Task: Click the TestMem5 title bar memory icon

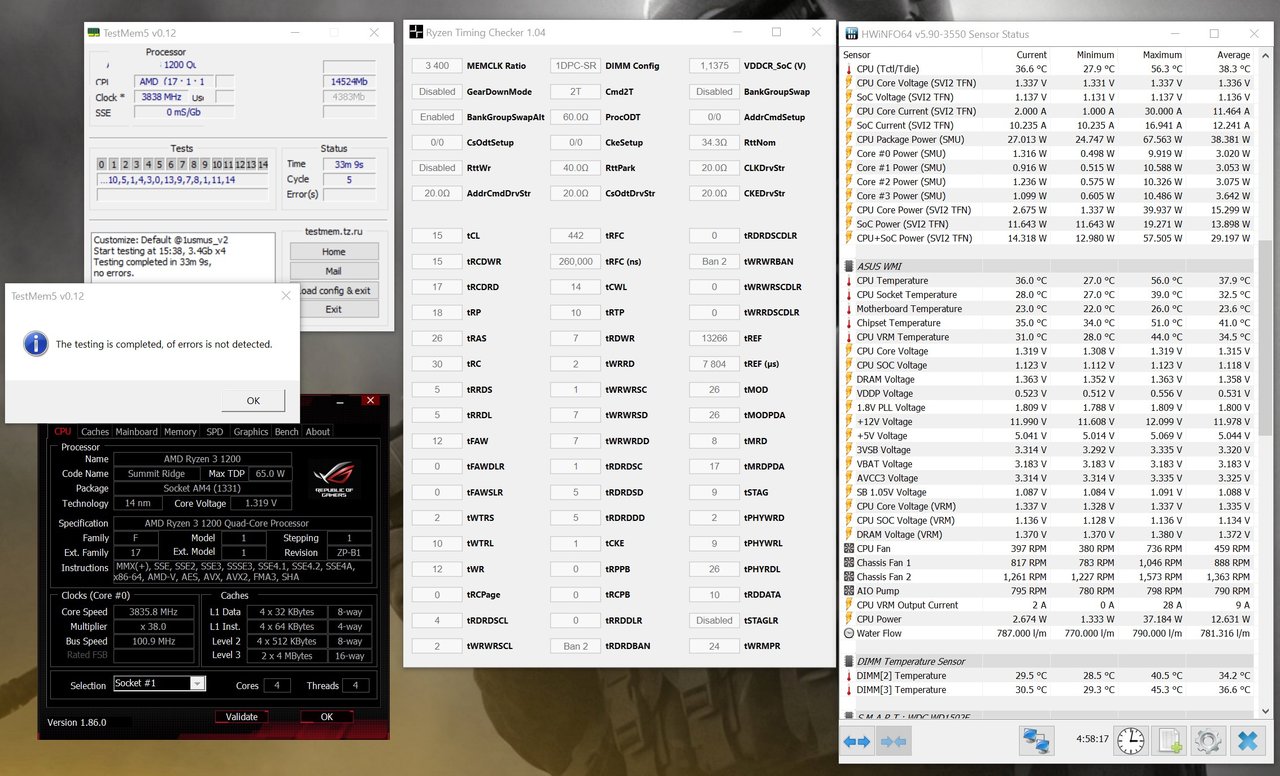Action: pos(94,32)
